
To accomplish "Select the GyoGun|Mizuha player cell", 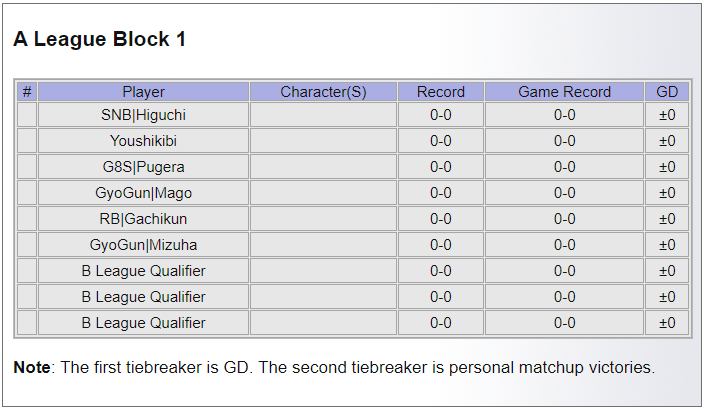I will (143, 245).
